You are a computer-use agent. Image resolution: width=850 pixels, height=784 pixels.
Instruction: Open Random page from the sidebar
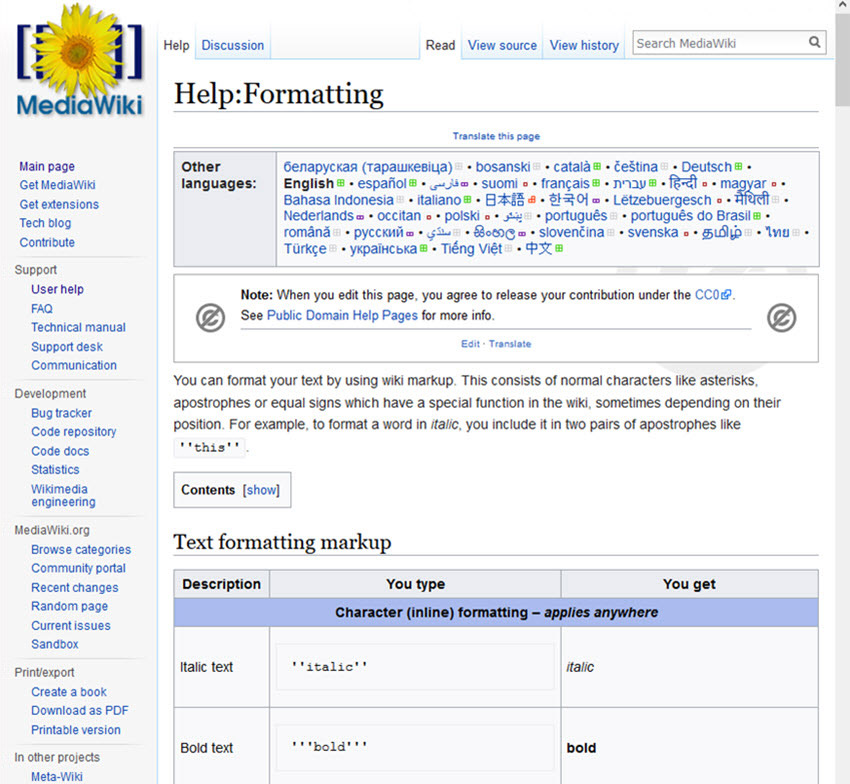click(x=69, y=606)
